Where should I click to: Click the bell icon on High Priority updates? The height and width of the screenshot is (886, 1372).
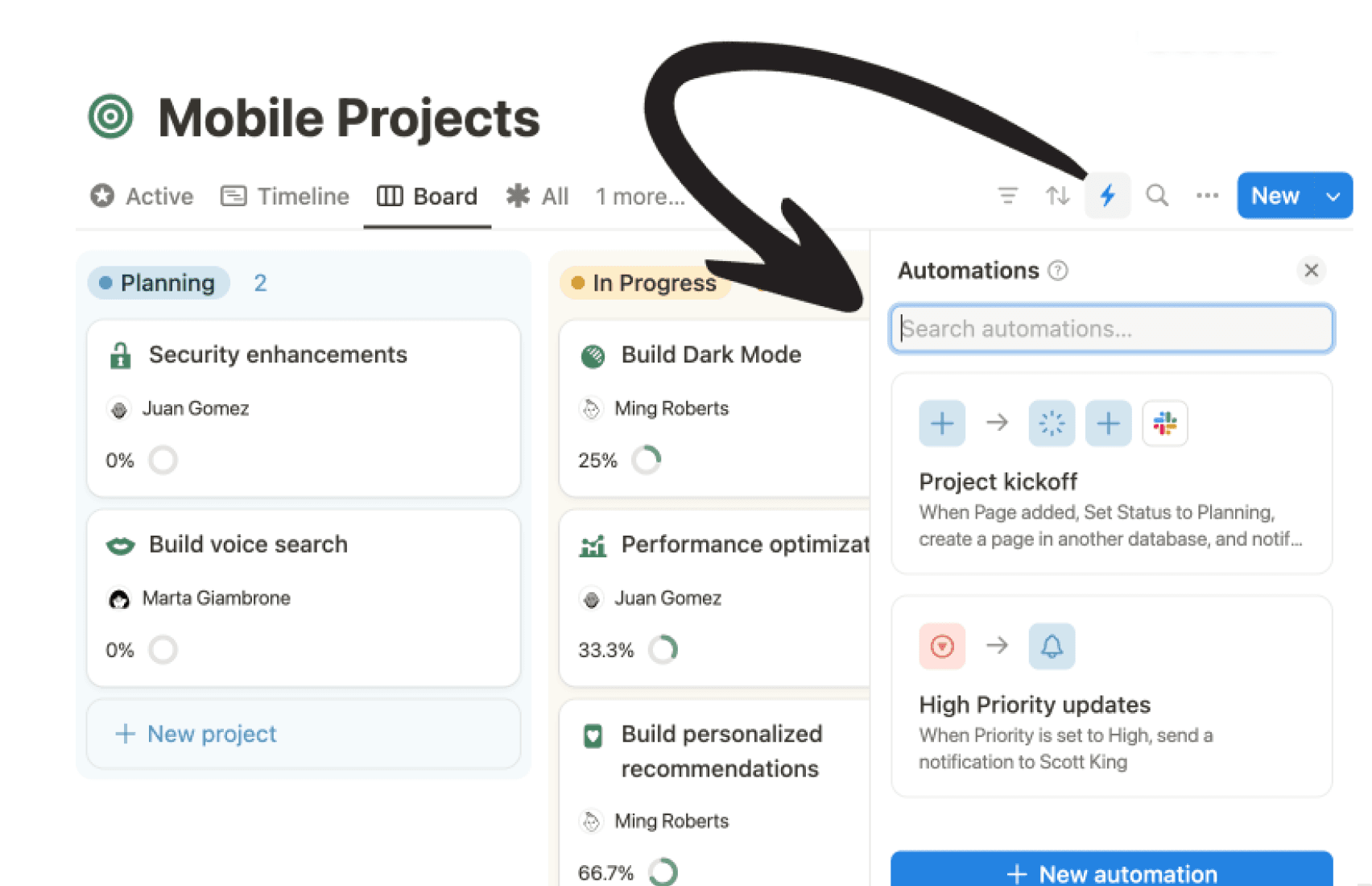click(1052, 645)
